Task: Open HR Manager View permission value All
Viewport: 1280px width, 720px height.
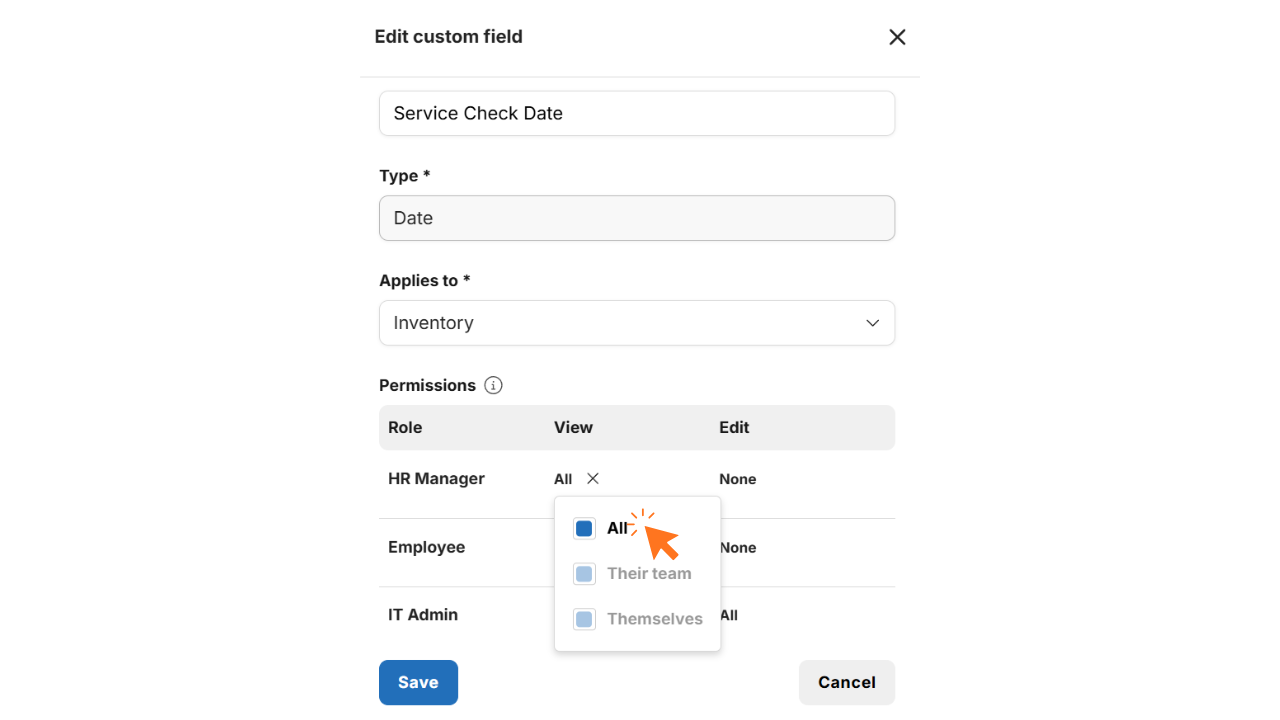Action: click(x=563, y=479)
